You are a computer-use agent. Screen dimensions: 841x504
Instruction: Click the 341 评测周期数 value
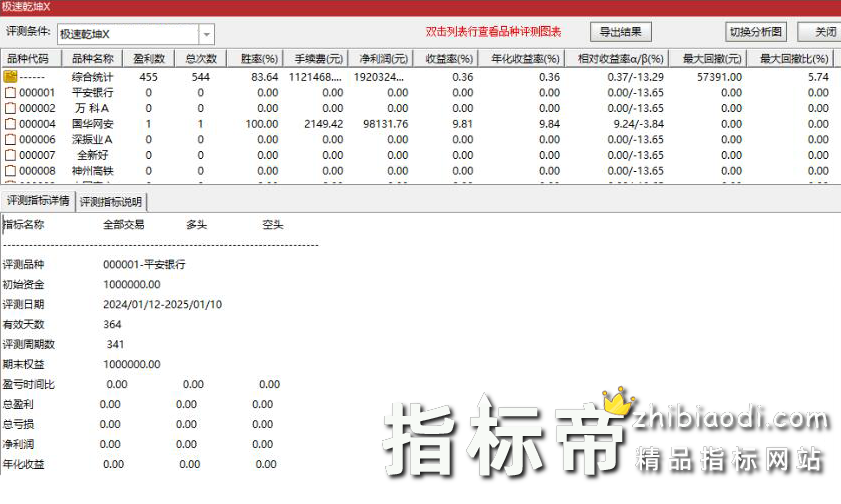tap(115, 344)
